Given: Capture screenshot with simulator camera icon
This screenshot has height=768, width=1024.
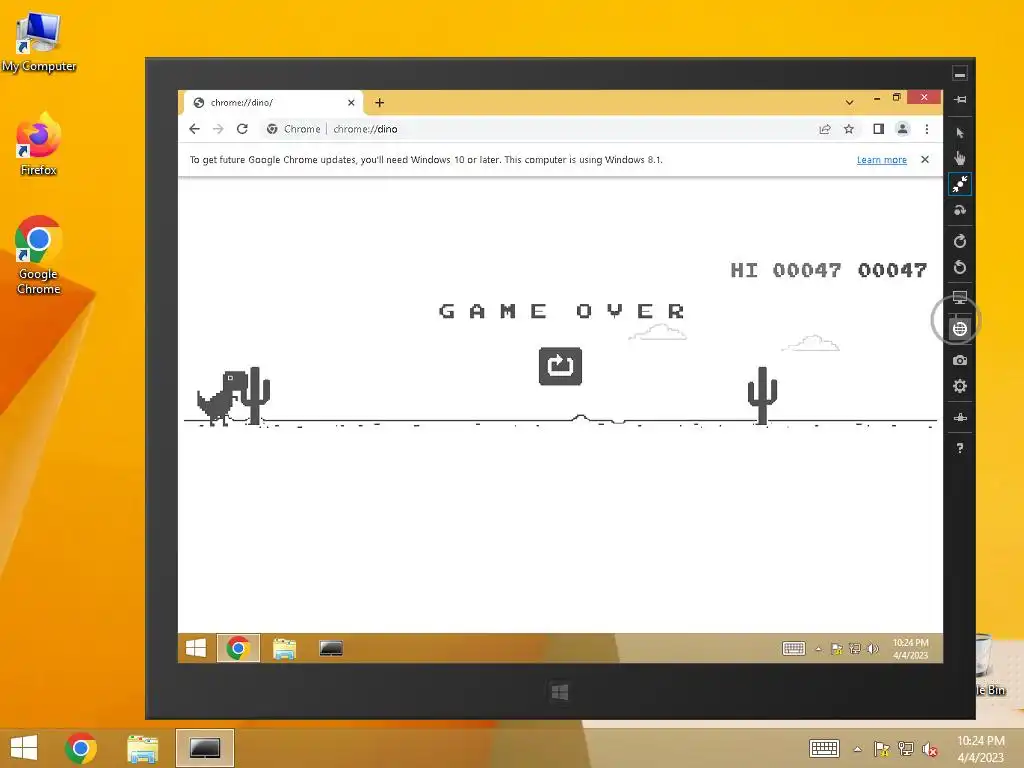Looking at the screenshot, I should coord(959,360).
